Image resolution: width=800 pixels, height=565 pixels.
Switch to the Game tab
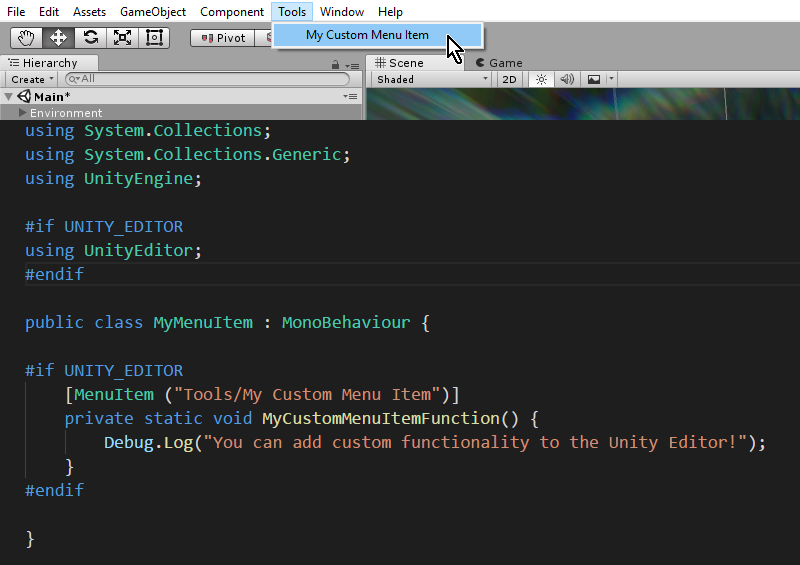tap(499, 63)
